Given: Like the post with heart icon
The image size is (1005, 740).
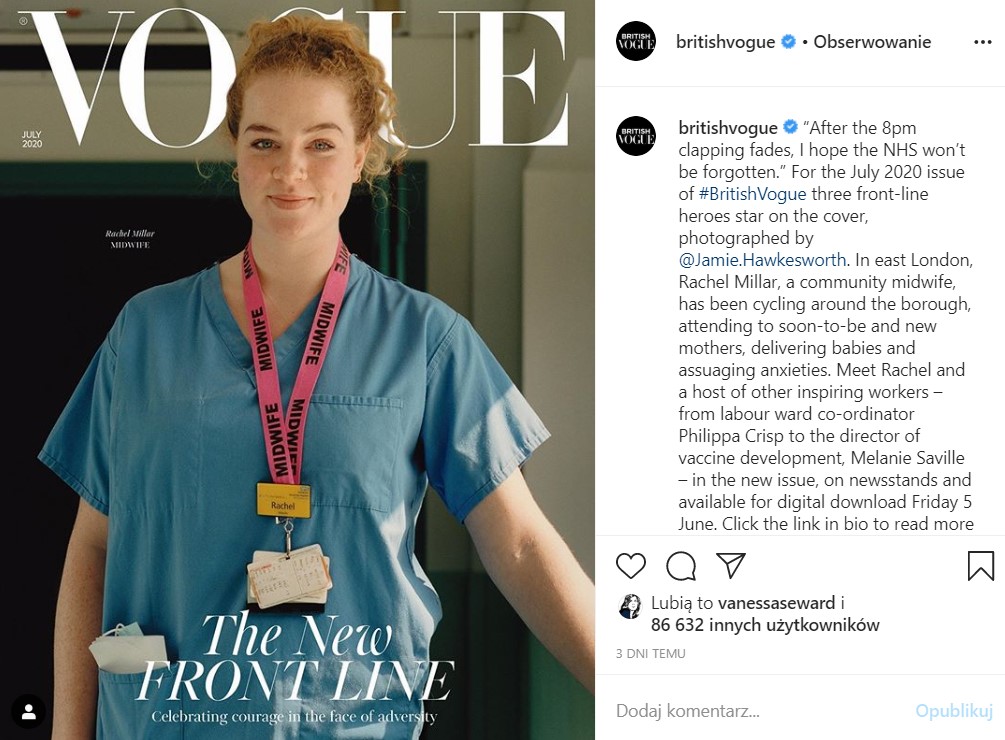Looking at the screenshot, I should point(631,566).
